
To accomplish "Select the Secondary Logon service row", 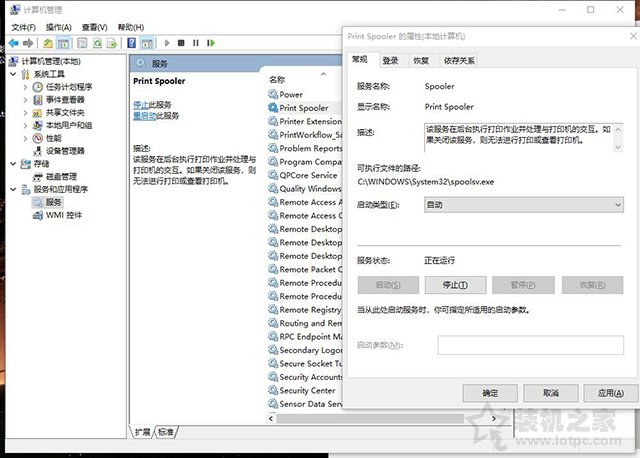I will tap(304, 350).
